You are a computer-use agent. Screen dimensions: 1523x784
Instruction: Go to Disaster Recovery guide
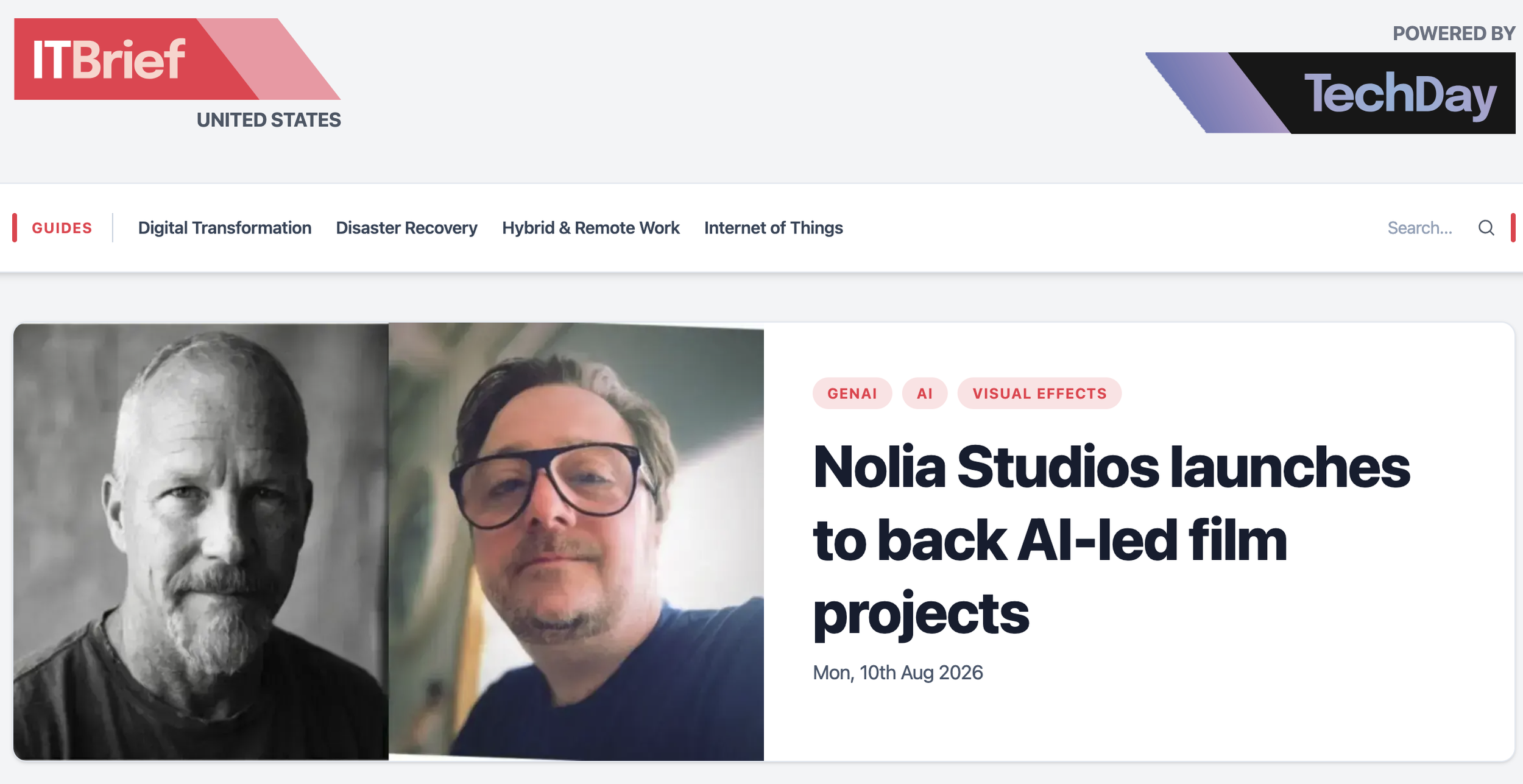(x=406, y=228)
